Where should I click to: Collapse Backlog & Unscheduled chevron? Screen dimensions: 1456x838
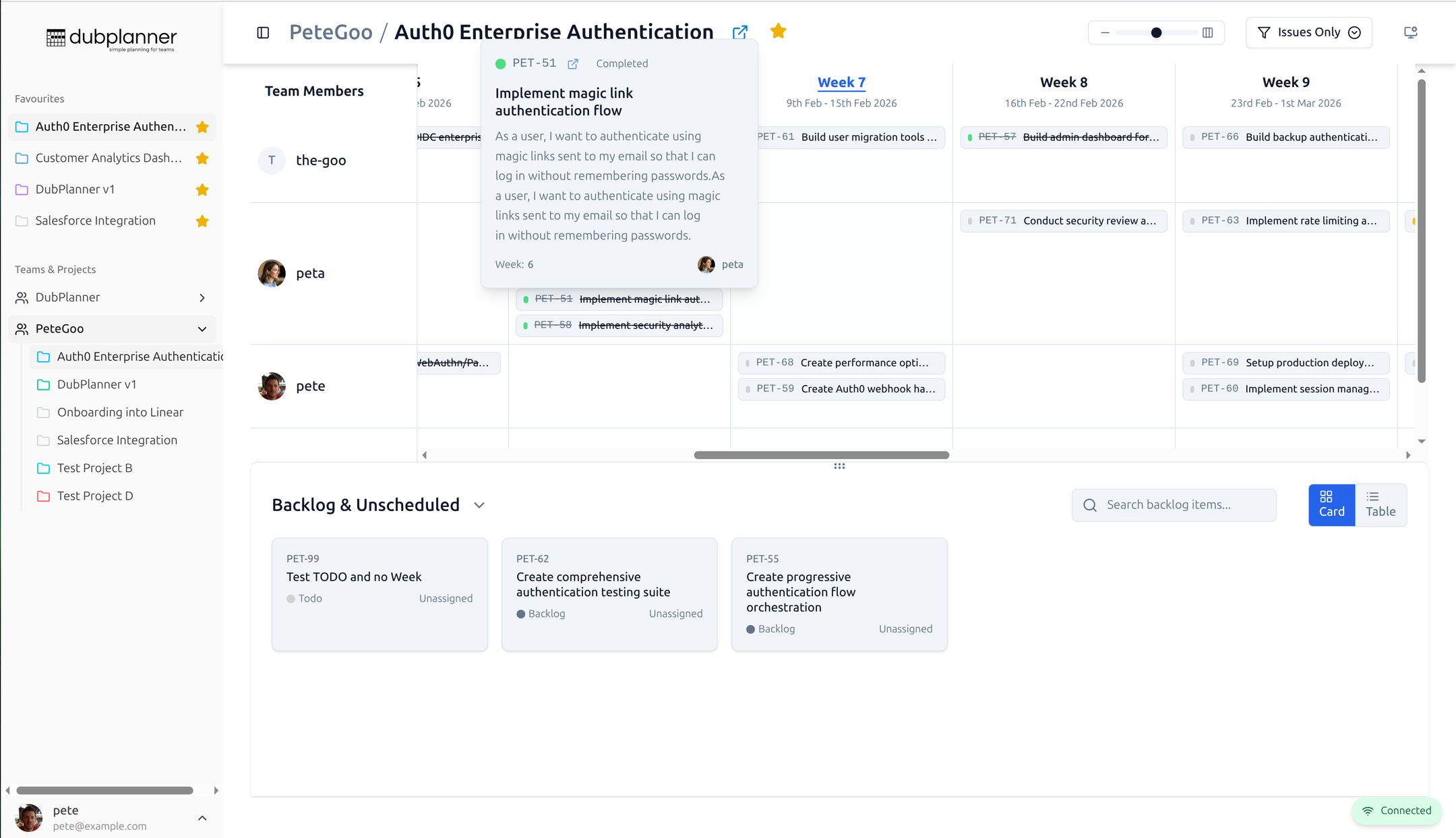click(479, 505)
